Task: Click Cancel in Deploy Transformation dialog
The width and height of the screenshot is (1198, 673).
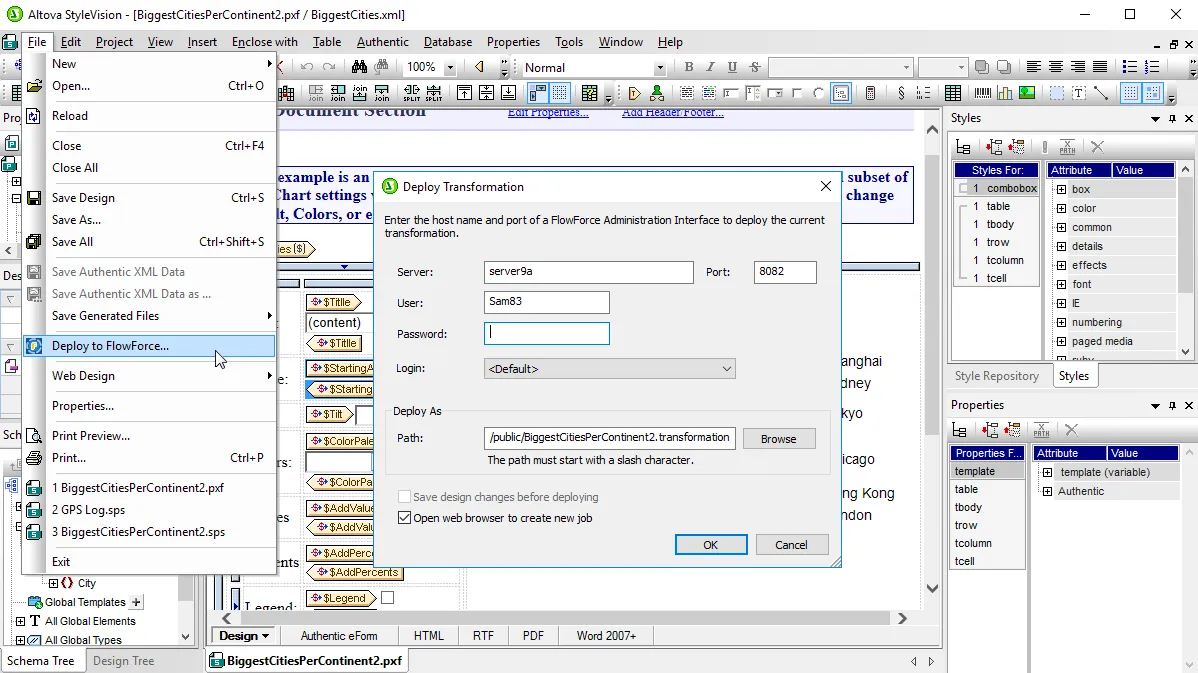Action: (x=791, y=545)
